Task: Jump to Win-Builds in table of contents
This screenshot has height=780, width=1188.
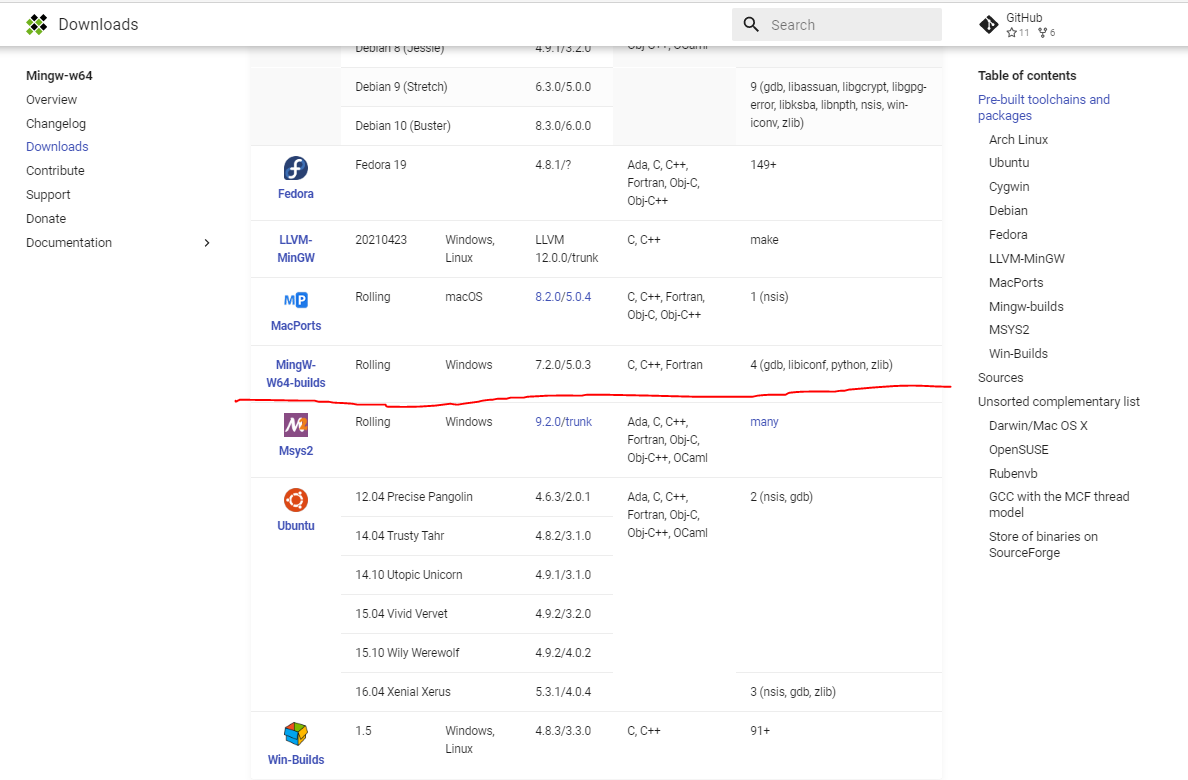Action: tap(1018, 354)
